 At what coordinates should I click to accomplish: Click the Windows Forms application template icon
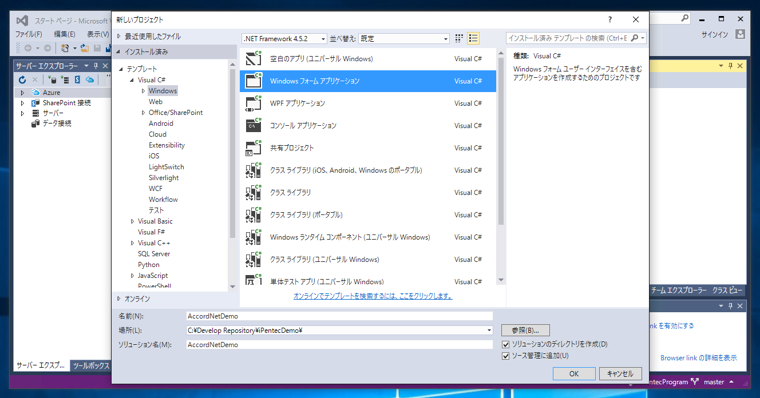tap(253, 80)
